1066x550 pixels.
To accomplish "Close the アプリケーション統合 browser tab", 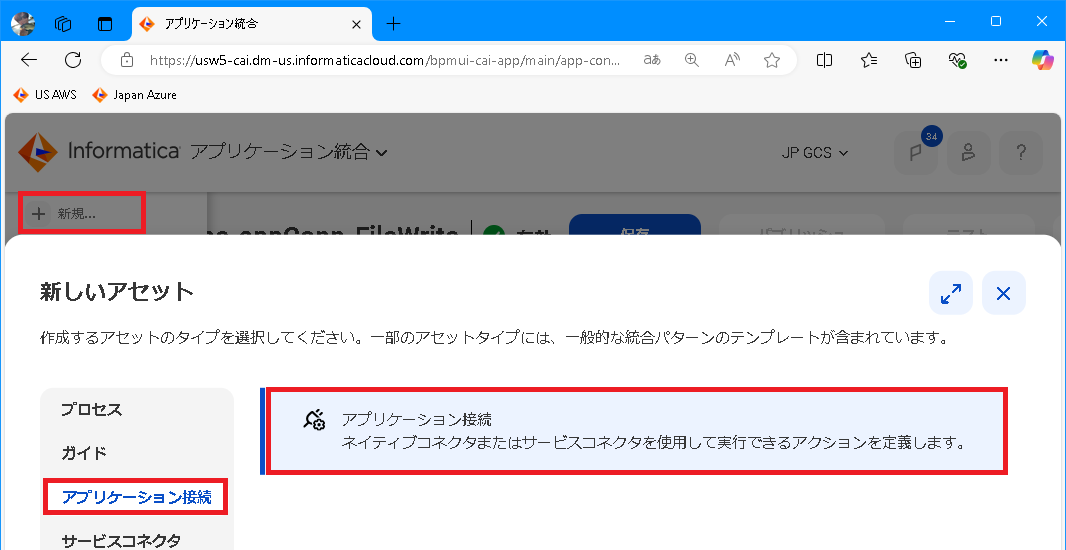I will point(356,24).
